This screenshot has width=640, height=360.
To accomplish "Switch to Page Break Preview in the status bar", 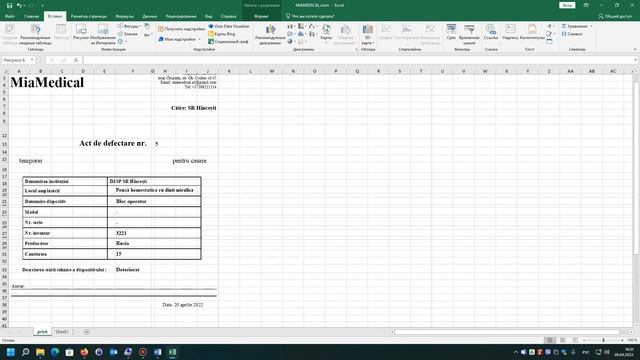I will coord(575,340).
